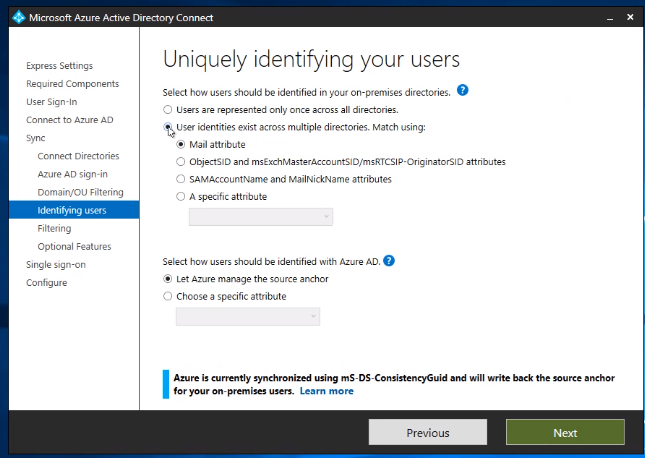645x458 pixels.
Task: Choose ObjectSID and msExchMasterAccountSID matching
Action: click(x=181, y=162)
